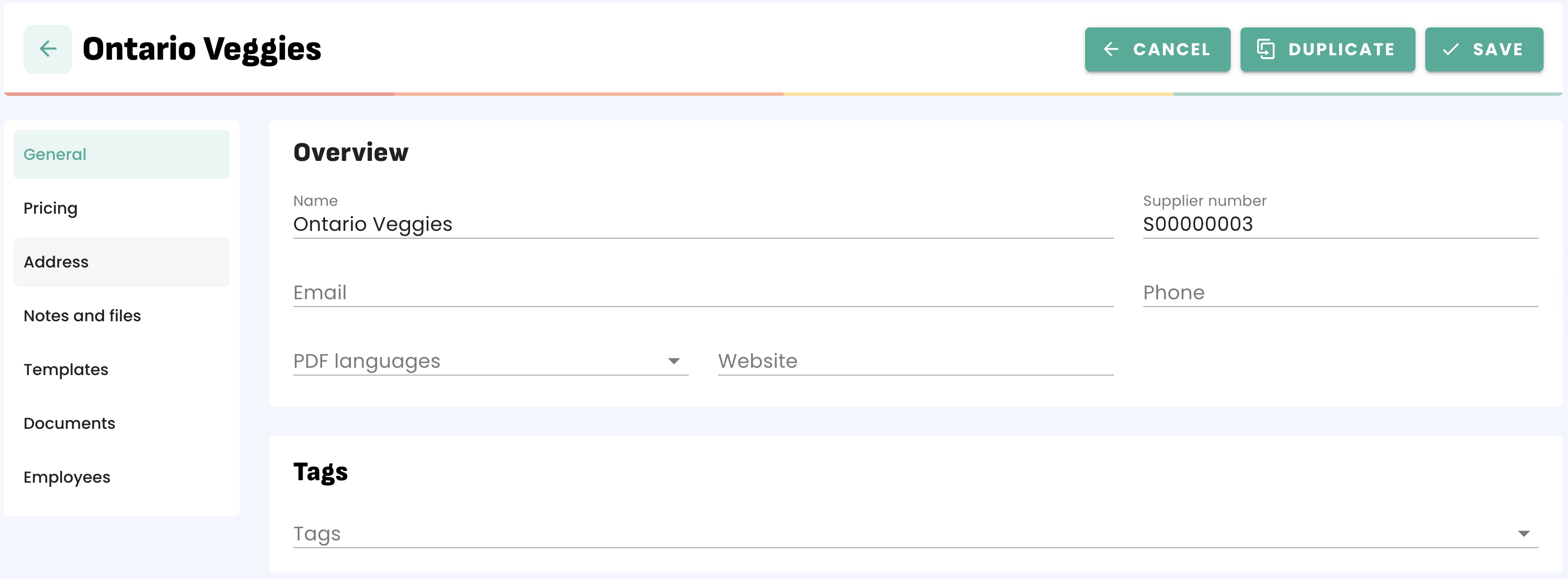The image size is (1568, 579).
Task: Go to the Address section
Action: 121,262
